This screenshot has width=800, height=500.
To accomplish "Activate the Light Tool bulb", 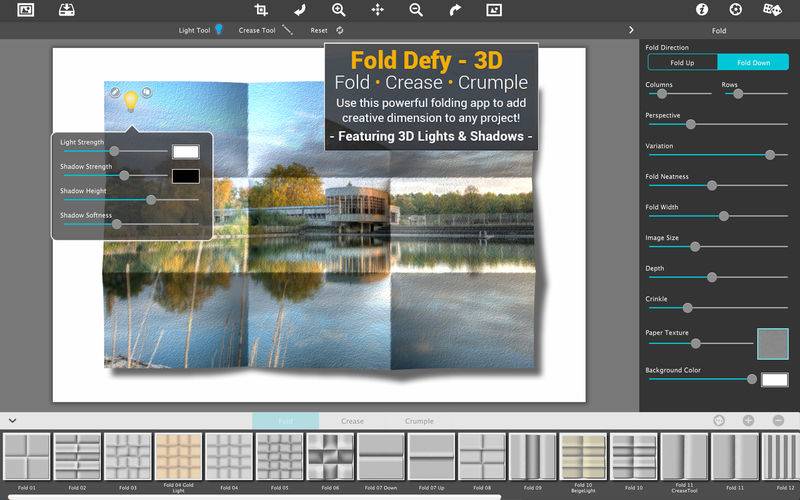I will [219, 30].
